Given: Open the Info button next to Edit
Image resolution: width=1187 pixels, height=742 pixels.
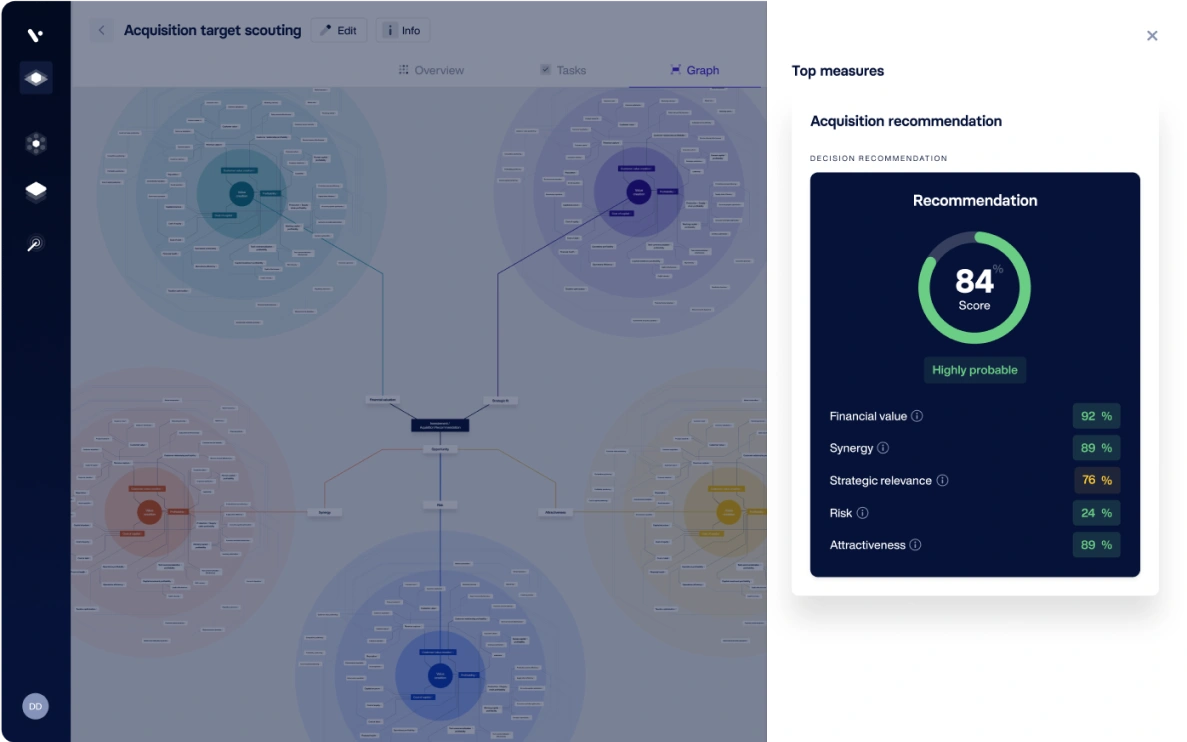Looking at the screenshot, I should tap(403, 31).
